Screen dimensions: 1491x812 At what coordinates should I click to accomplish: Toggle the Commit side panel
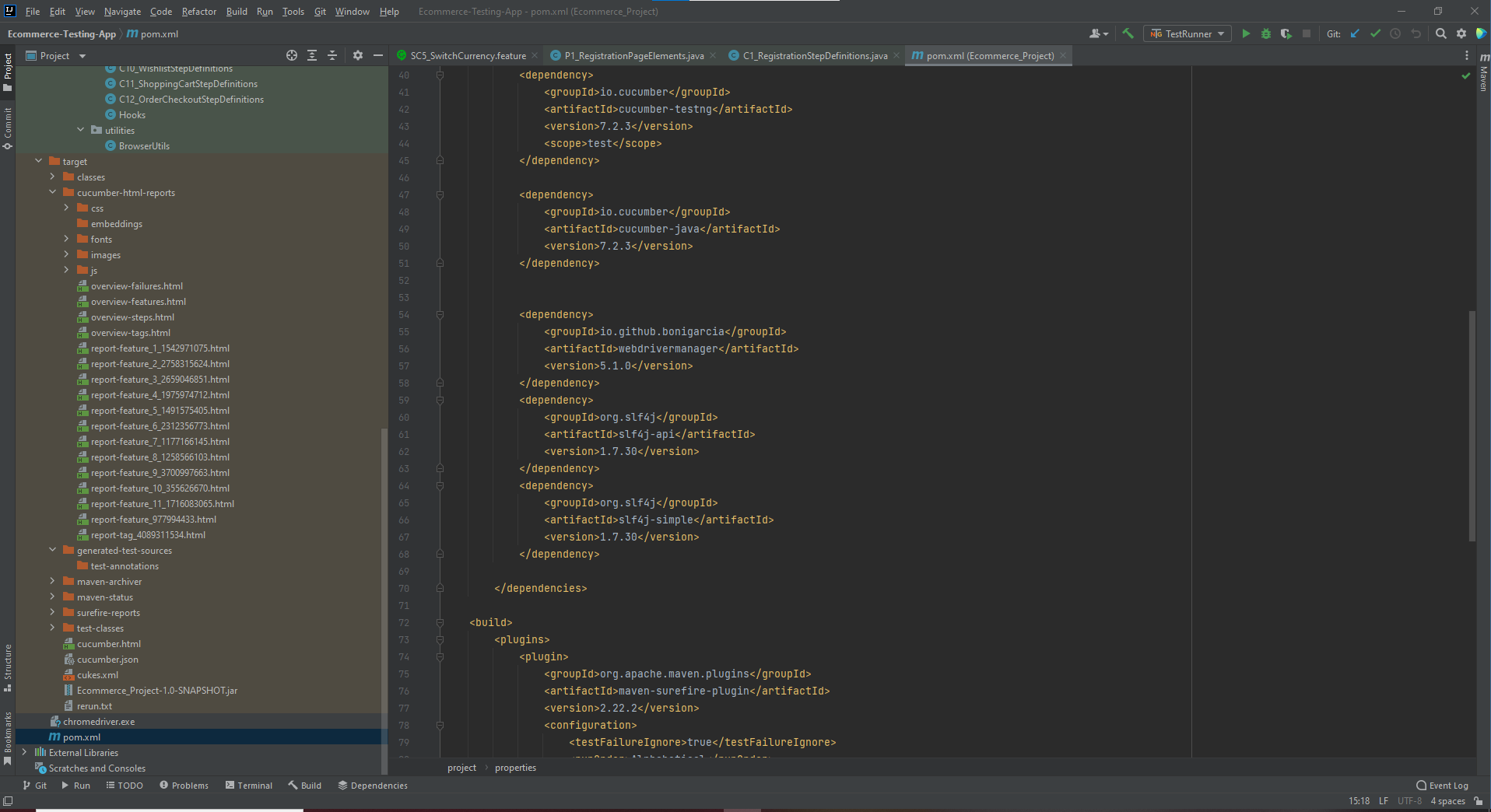pyautogui.click(x=8, y=128)
